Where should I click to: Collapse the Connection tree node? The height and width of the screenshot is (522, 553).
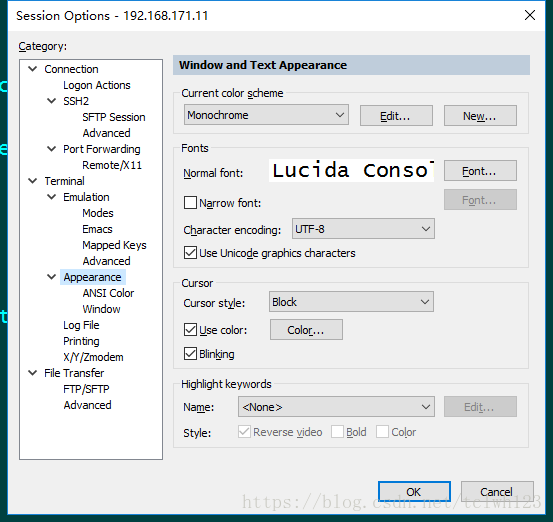pos(33,69)
